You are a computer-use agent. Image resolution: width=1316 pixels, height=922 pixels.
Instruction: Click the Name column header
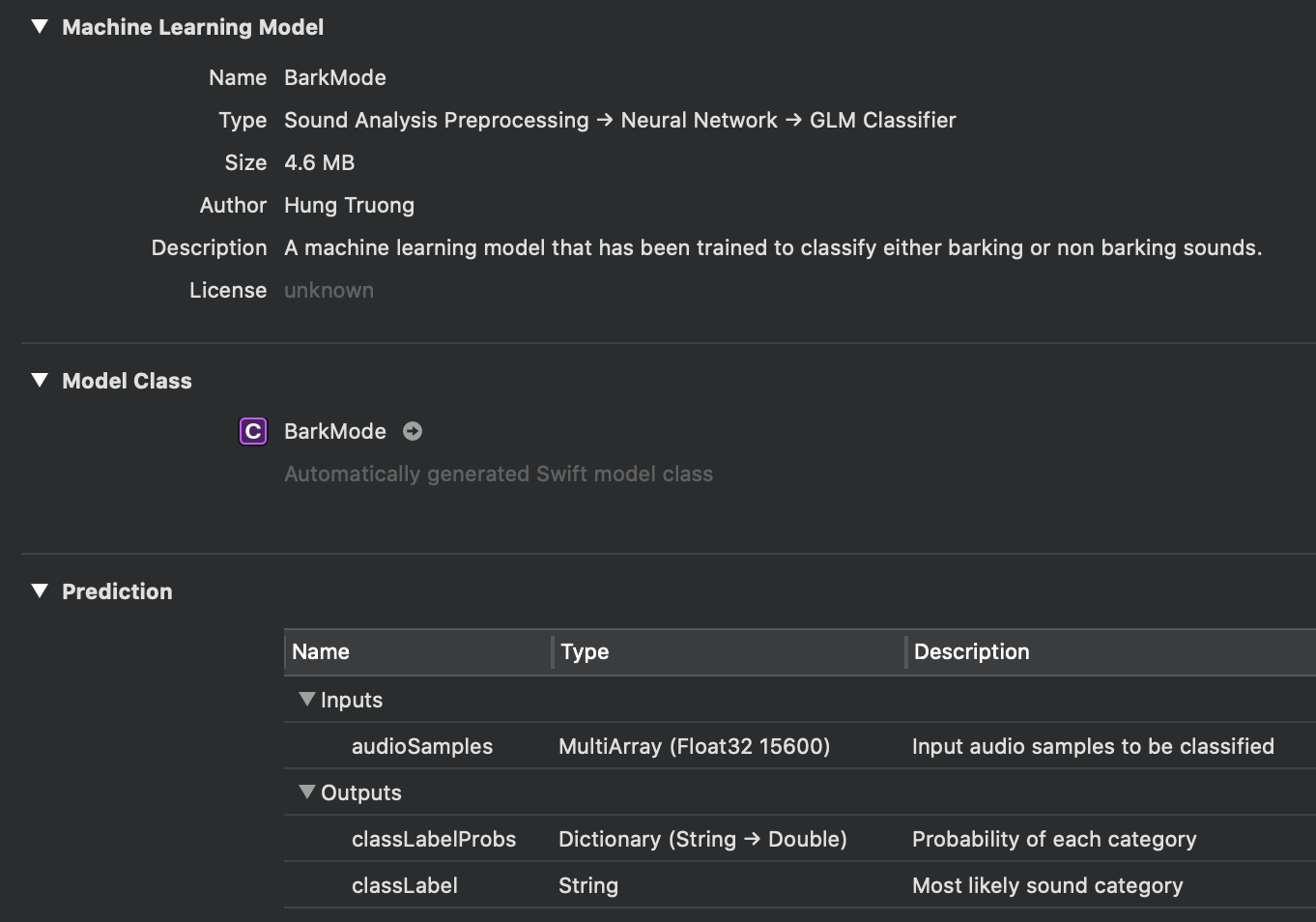tap(417, 651)
